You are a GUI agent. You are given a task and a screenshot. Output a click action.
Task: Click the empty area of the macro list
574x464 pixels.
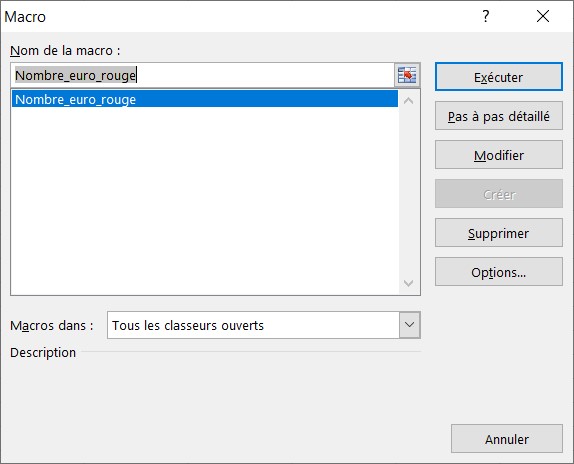click(205, 201)
